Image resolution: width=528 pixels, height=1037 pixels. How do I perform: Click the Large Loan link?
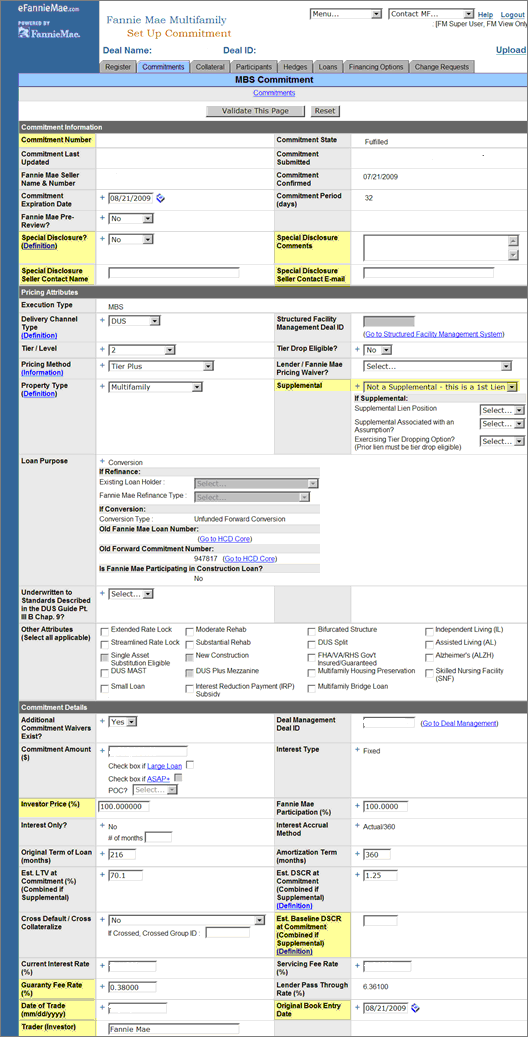point(164,766)
